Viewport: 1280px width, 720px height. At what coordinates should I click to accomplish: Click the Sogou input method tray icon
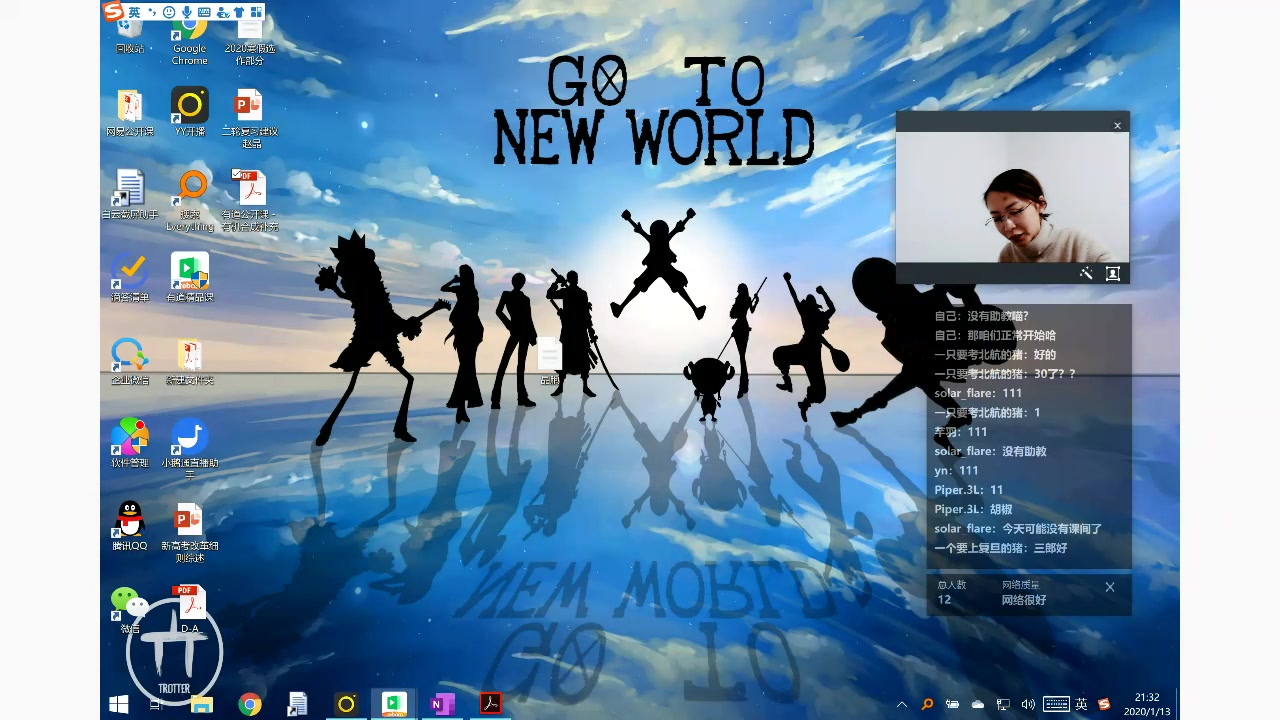click(1104, 704)
